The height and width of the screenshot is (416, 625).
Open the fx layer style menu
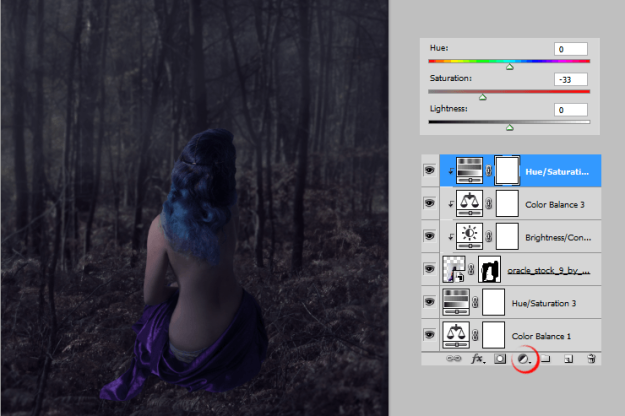point(478,359)
